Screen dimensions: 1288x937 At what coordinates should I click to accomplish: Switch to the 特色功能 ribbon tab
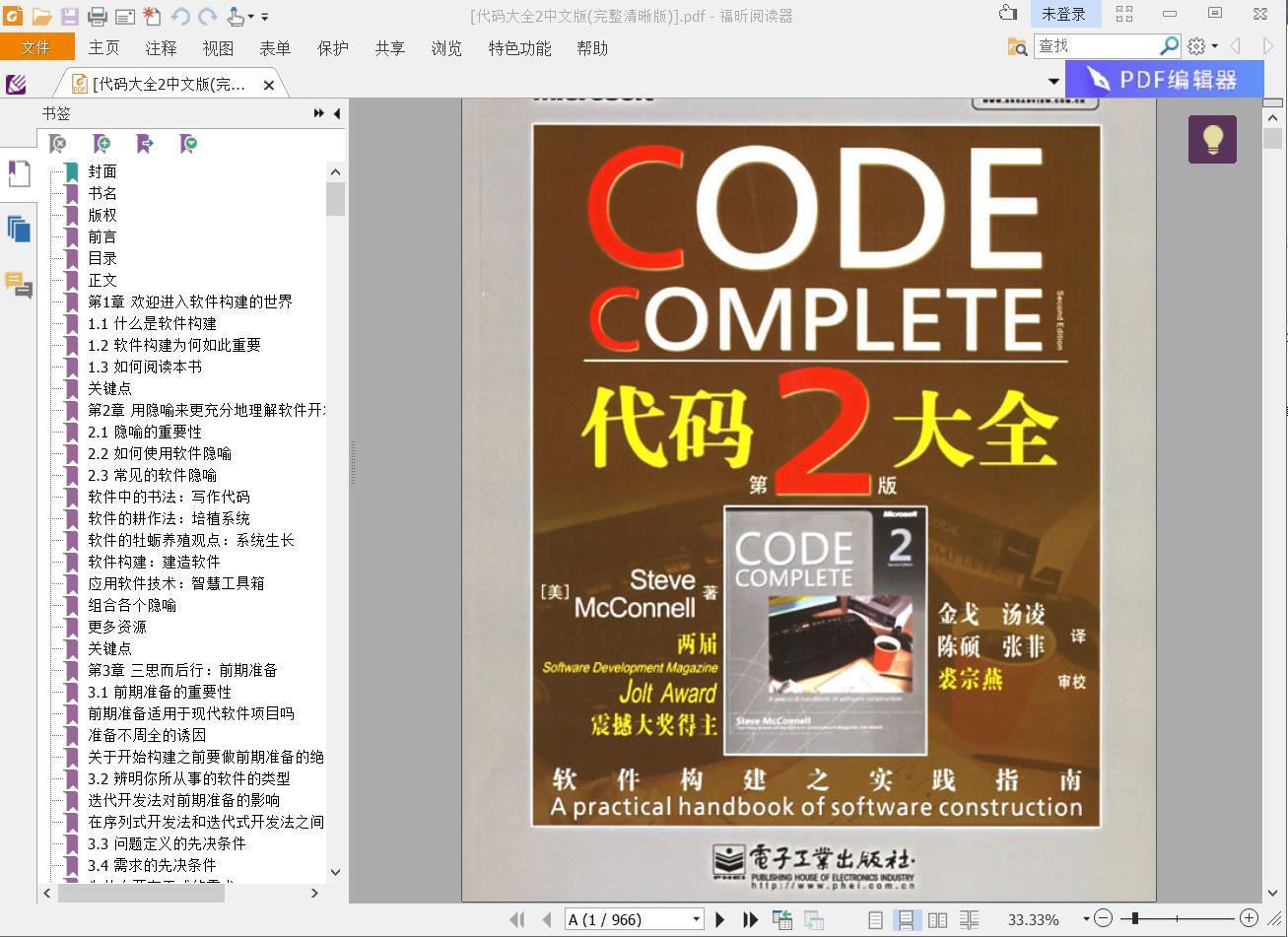[x=519, y=48]
